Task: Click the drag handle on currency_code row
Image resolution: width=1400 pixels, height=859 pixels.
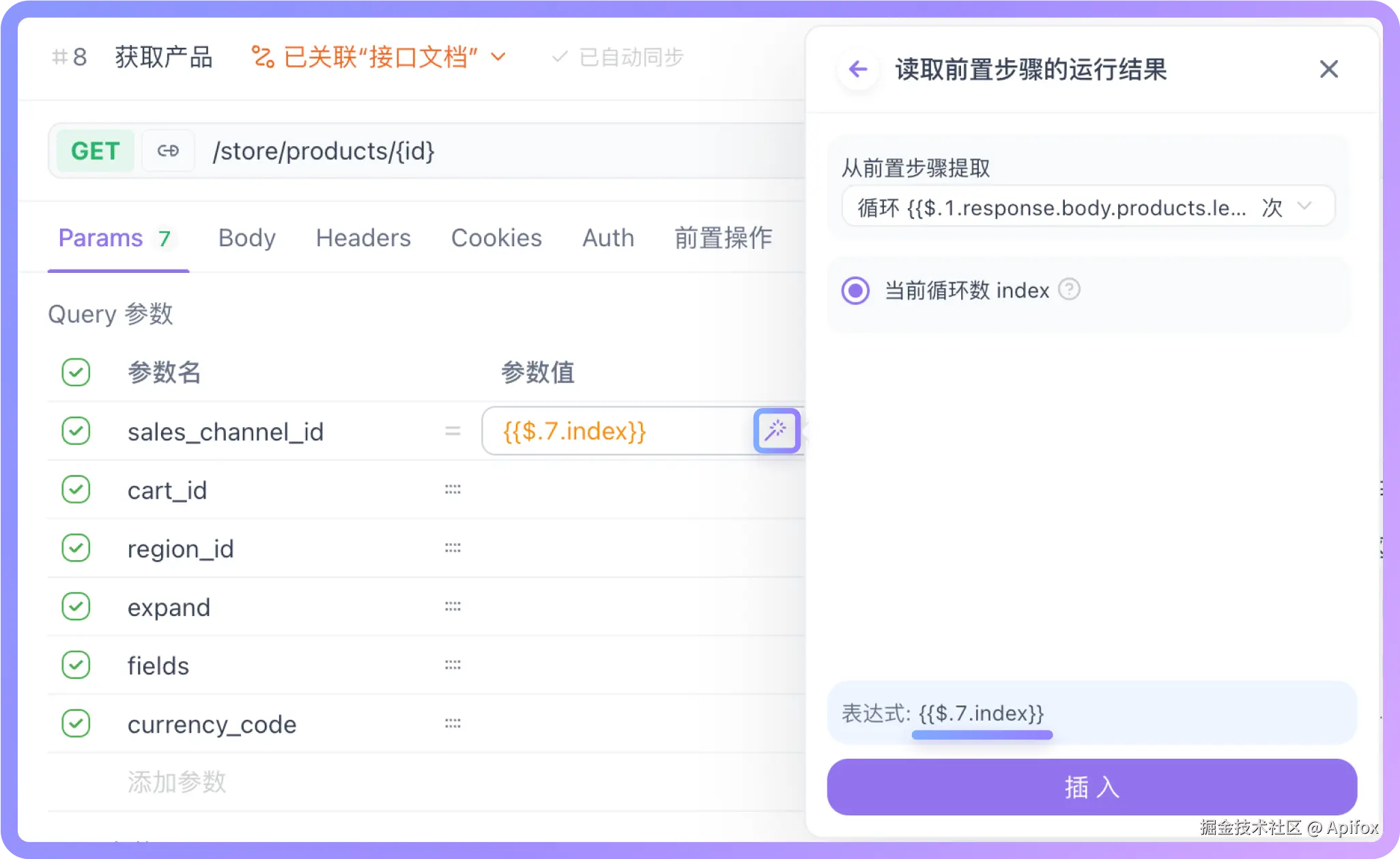Action: pos(453,723)
